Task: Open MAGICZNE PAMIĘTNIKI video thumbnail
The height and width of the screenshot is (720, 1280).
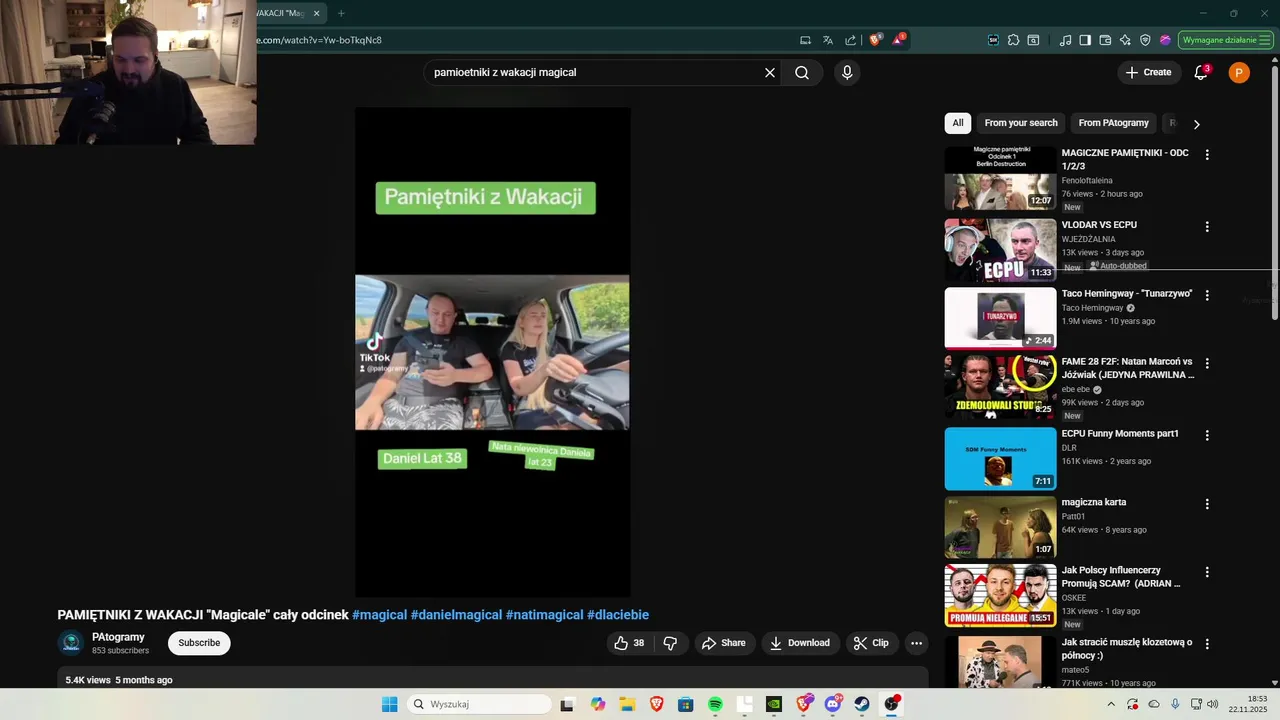Action: 1000,178
